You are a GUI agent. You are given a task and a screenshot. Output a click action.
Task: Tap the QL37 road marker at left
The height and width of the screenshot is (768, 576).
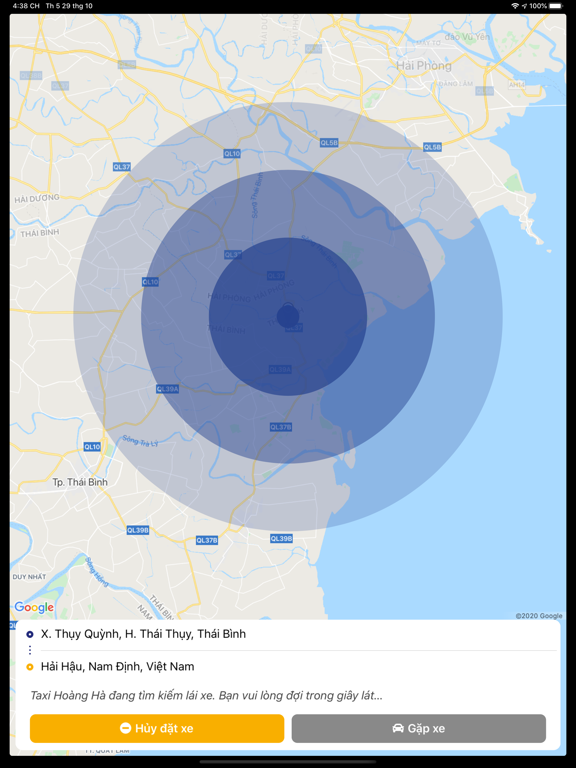121,167
